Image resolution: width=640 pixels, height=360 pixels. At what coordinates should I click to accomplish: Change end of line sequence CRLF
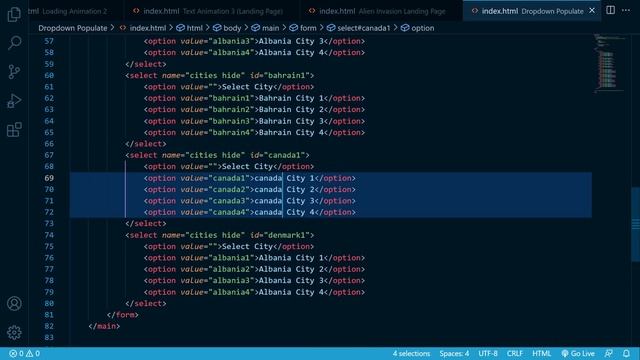(x=515, y=353)
